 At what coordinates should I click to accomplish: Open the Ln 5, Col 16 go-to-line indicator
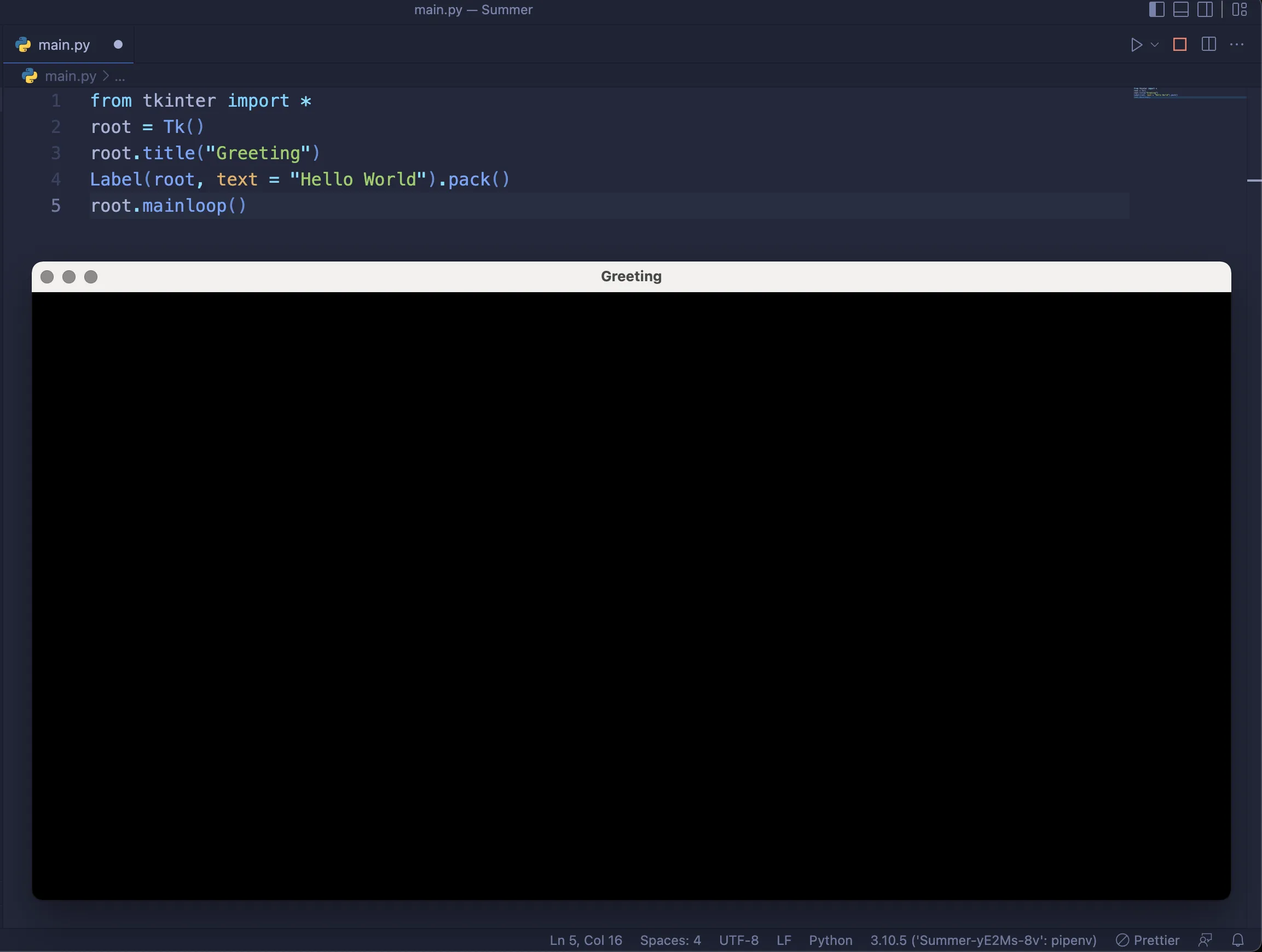(586, 940)
